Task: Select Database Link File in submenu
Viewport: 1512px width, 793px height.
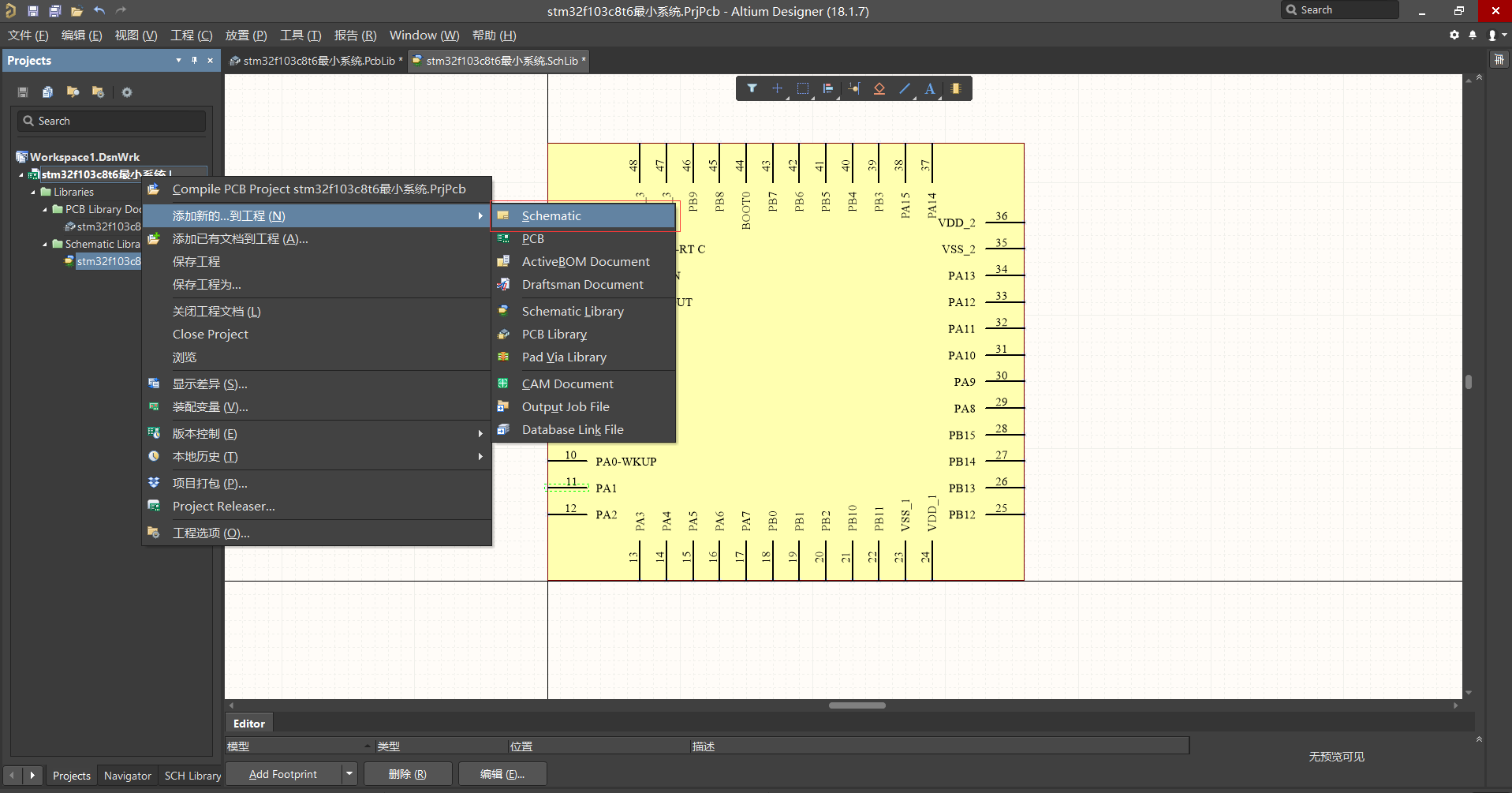Action: 584,429
